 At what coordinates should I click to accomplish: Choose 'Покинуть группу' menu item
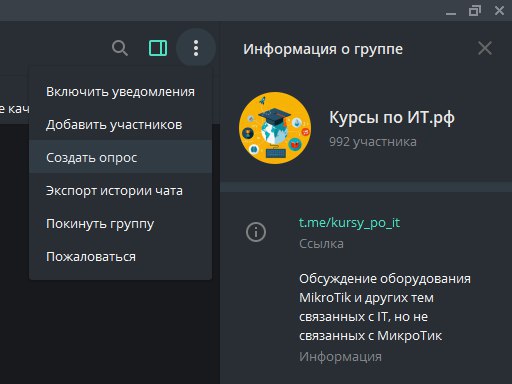click(x=120, y=224)
